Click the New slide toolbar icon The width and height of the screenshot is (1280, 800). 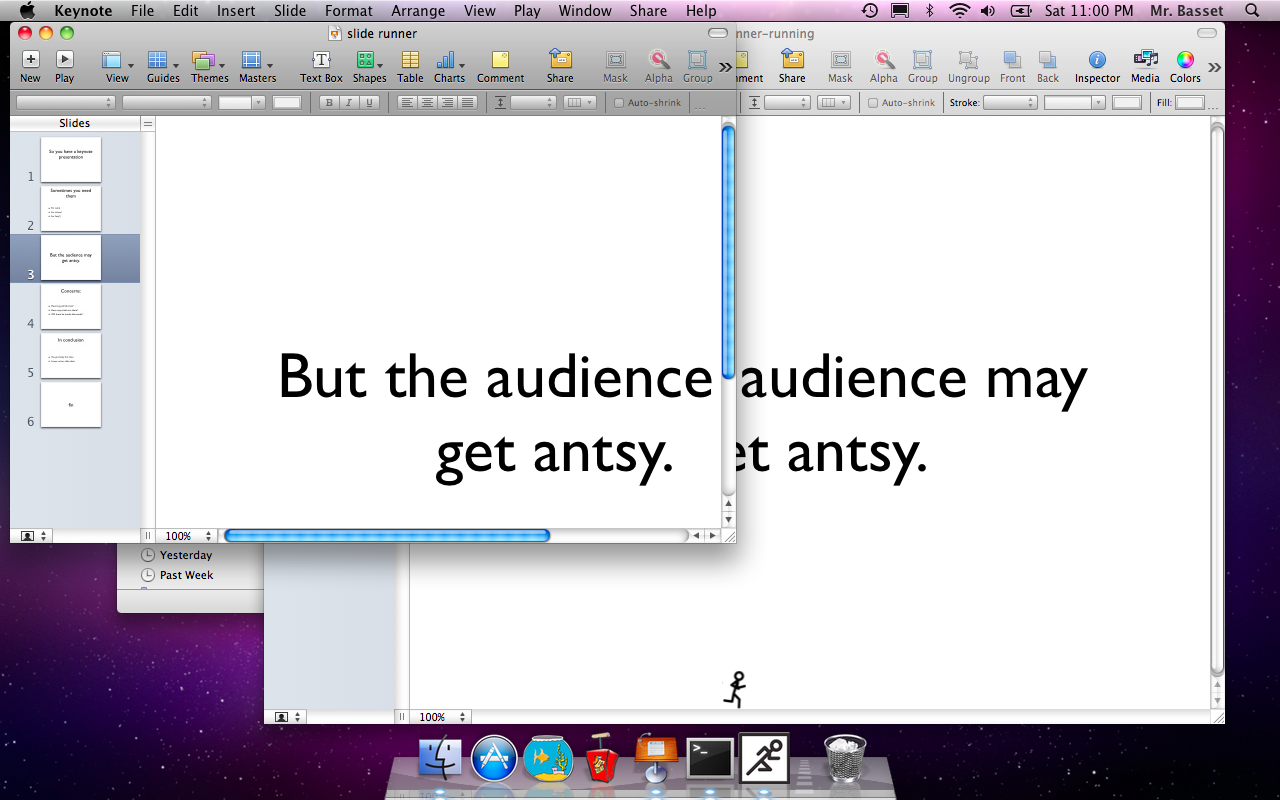[x=30, y=61]
